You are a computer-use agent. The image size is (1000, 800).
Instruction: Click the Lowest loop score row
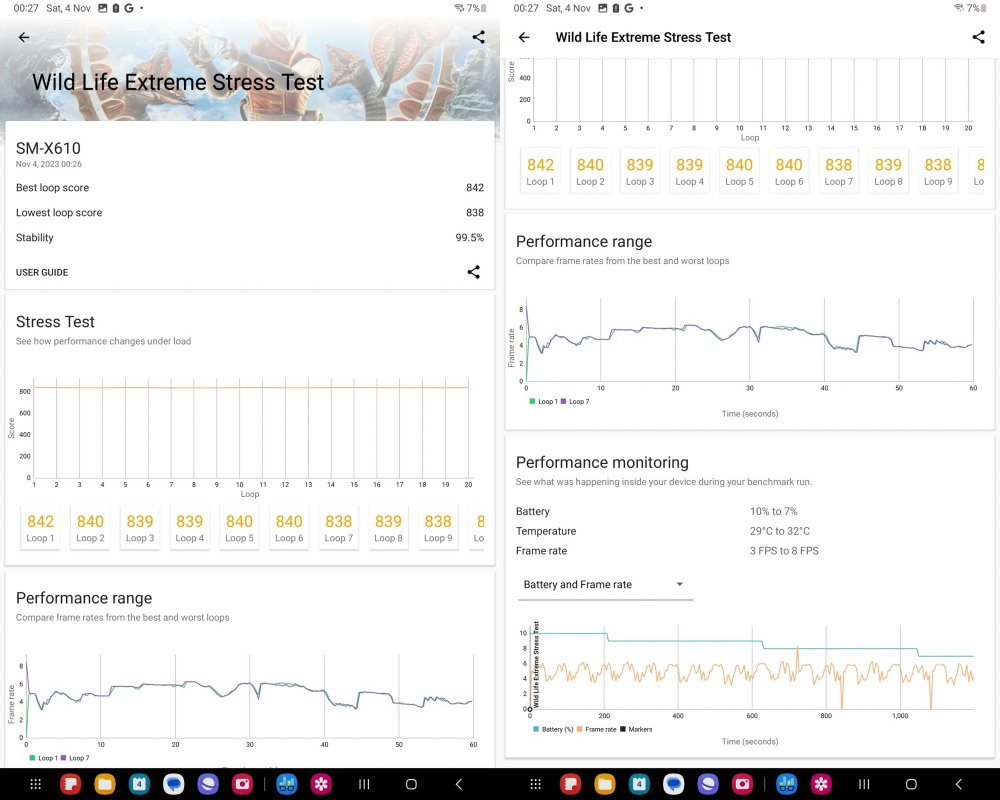pyautogui.click(x=250, y=212)
